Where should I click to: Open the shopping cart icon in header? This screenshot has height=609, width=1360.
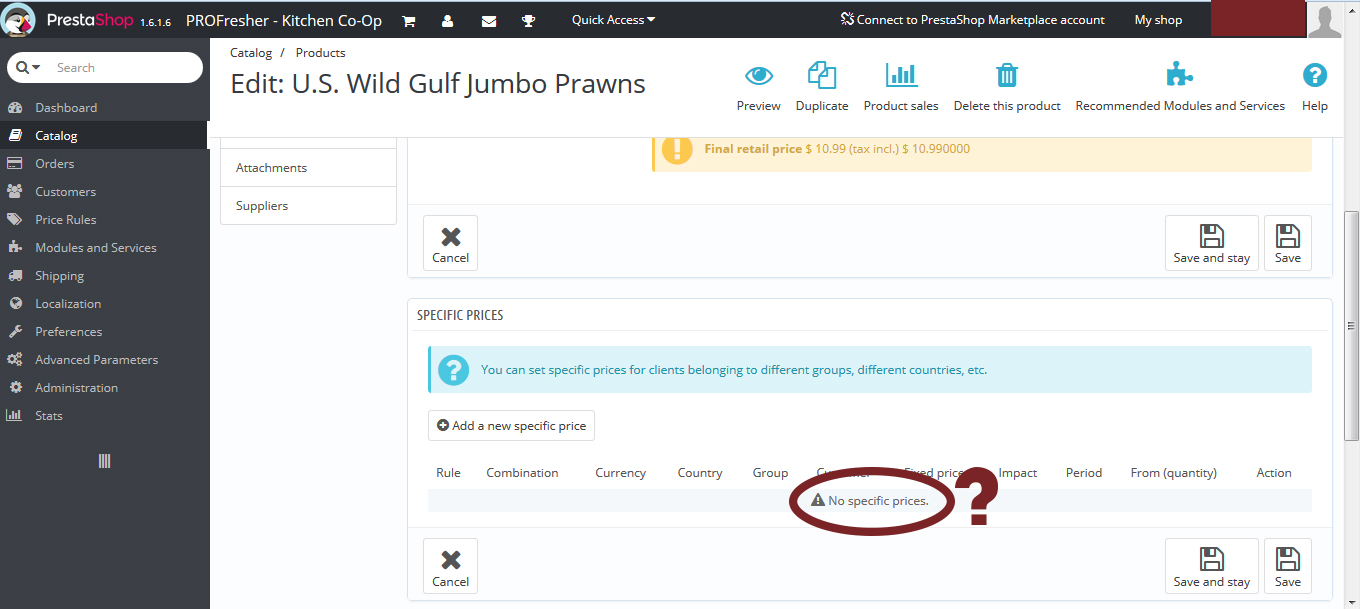pyautogui.click(x=409, y=20)
